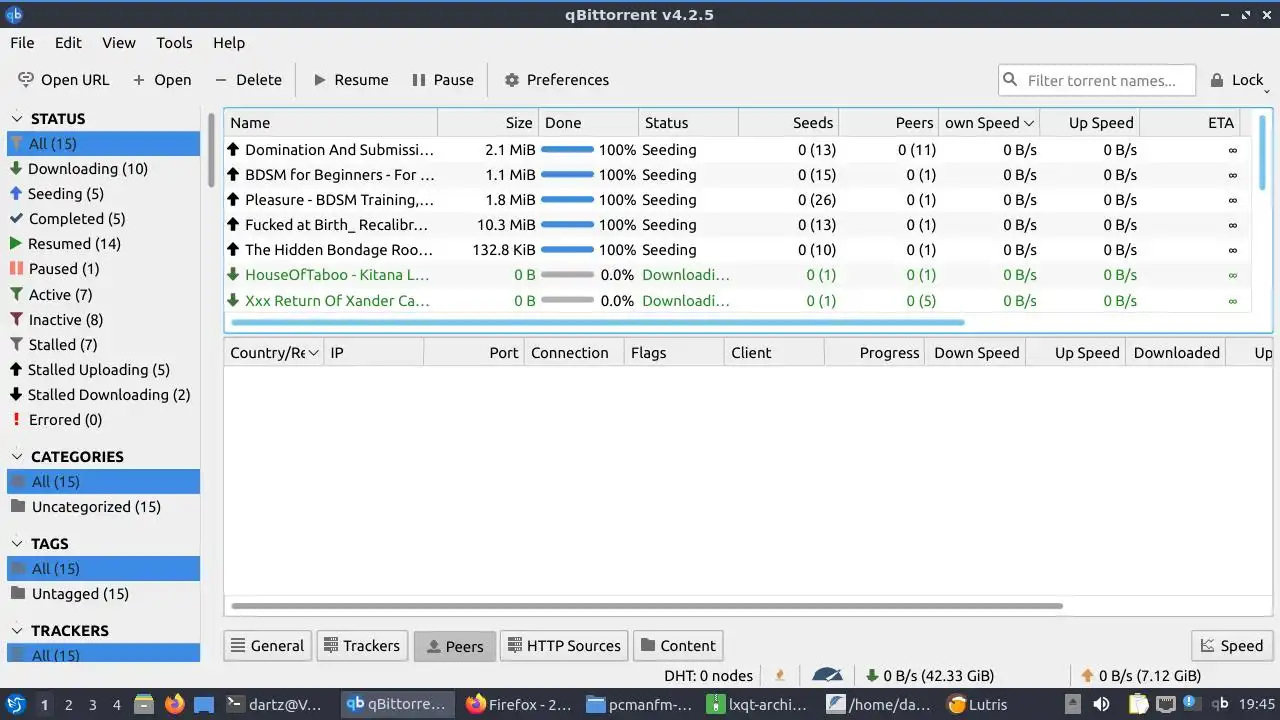Open the toolbar overflow arrow beside Lock

point(1267,90)
